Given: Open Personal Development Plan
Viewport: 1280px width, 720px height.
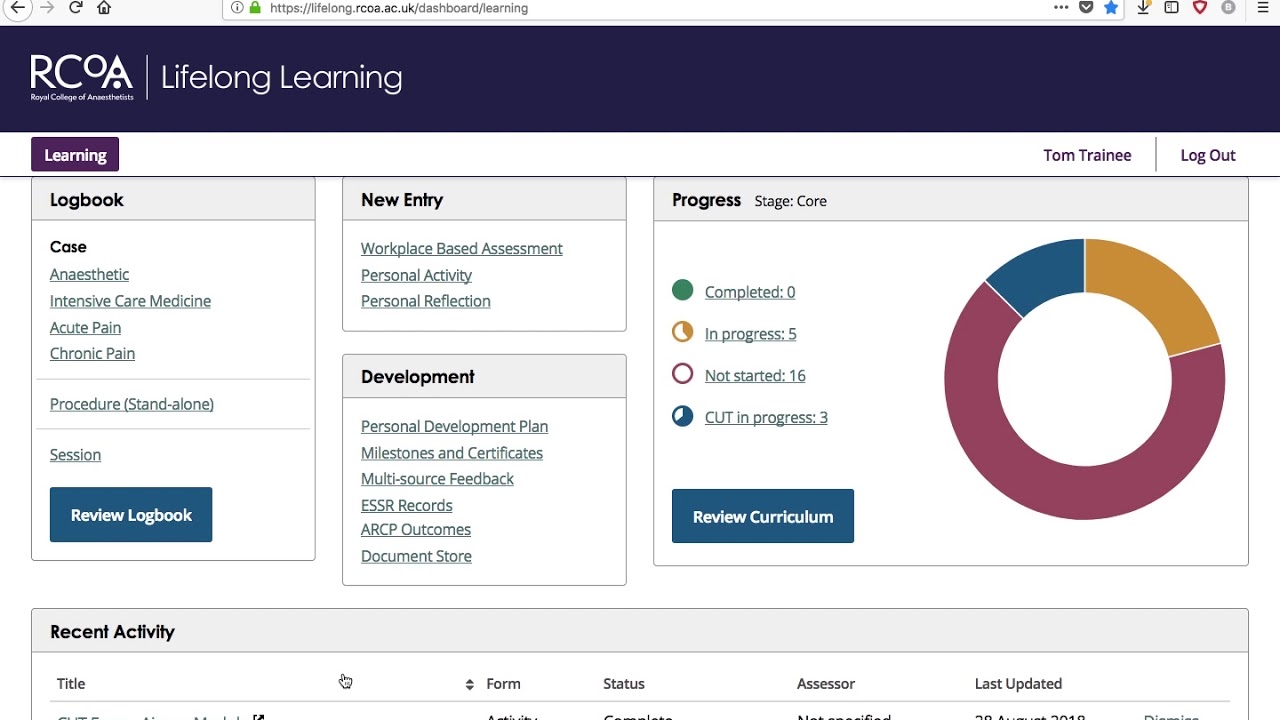Looking at the screenshot, I should point(454,426).
